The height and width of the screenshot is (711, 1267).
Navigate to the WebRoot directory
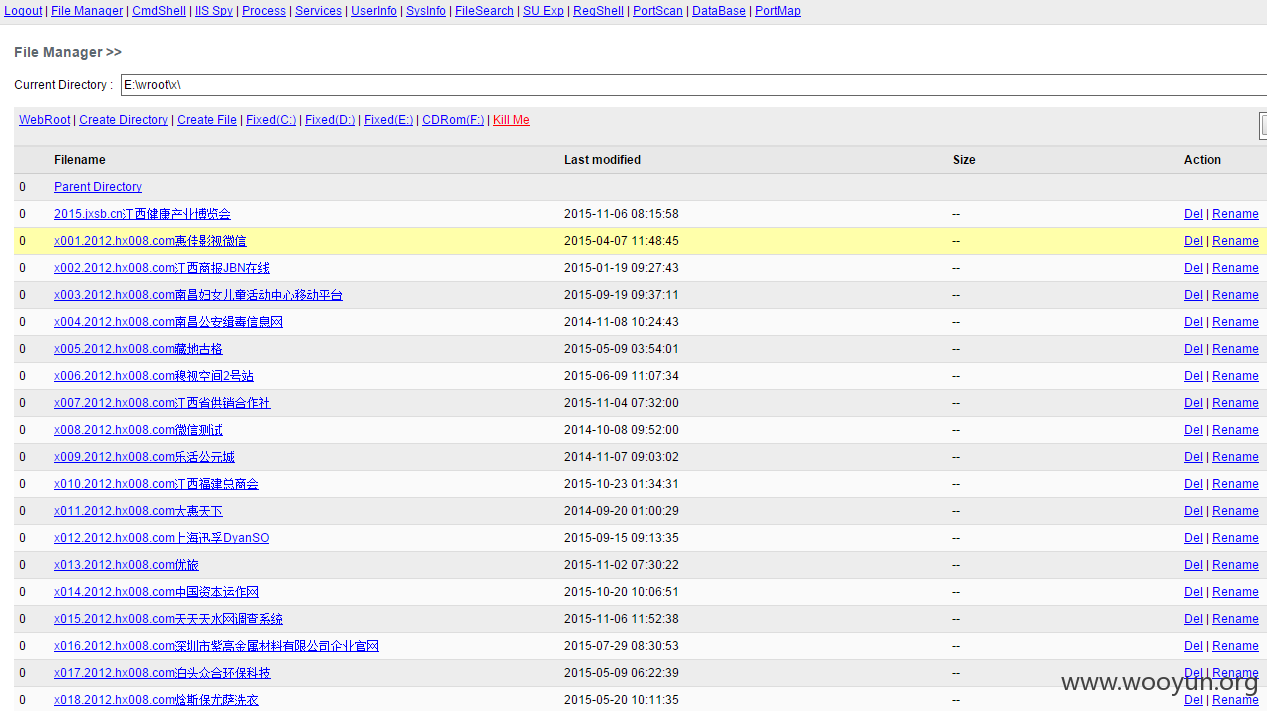tap(45, 120)
